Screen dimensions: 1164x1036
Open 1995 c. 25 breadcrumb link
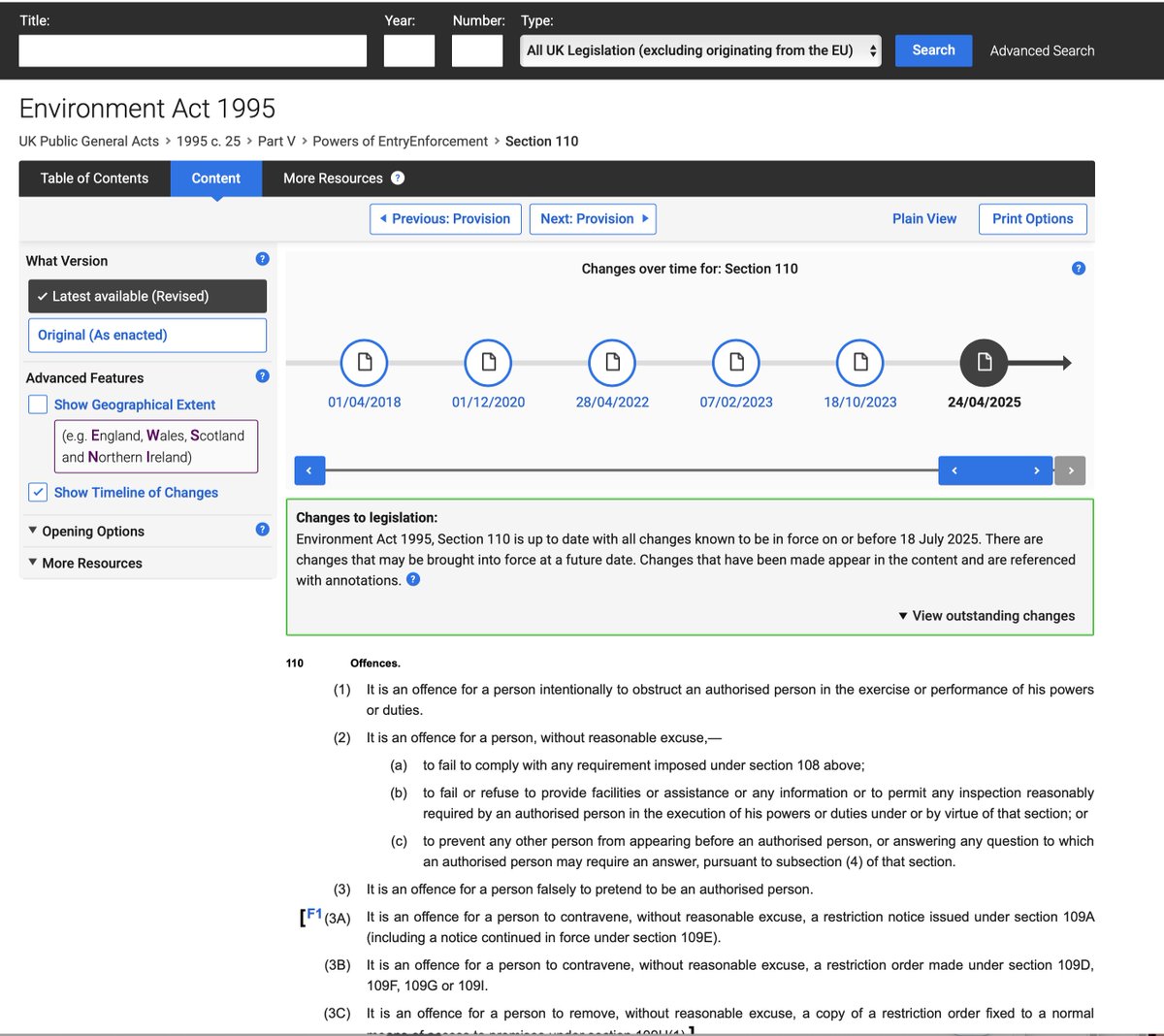coord(209,142)
